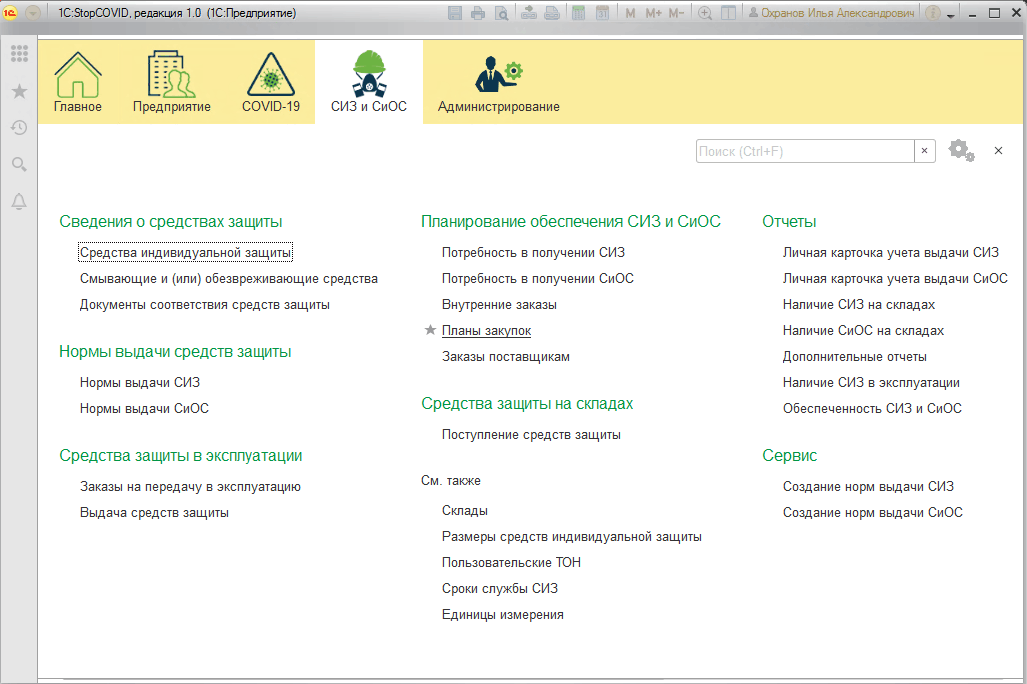1027x684 pixels.
Task: Open Создание норм выдачи СиОС
Action: pyautogui.click(x=873, y=513)
